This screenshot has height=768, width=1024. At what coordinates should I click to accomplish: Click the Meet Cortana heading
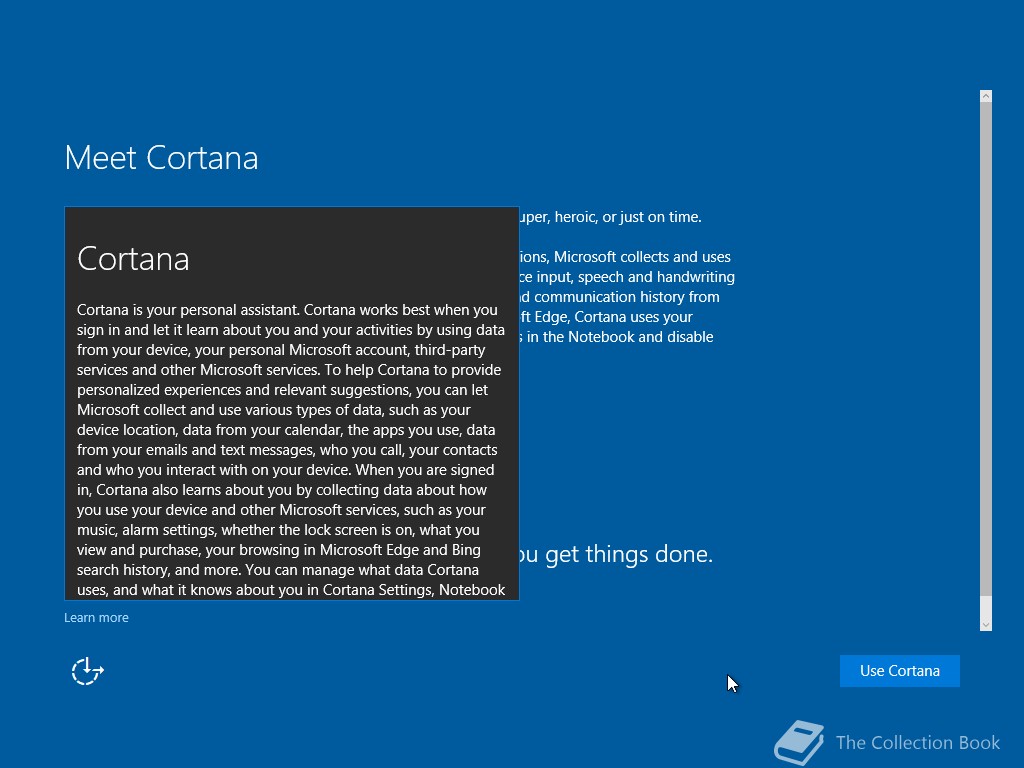point(161,158)
